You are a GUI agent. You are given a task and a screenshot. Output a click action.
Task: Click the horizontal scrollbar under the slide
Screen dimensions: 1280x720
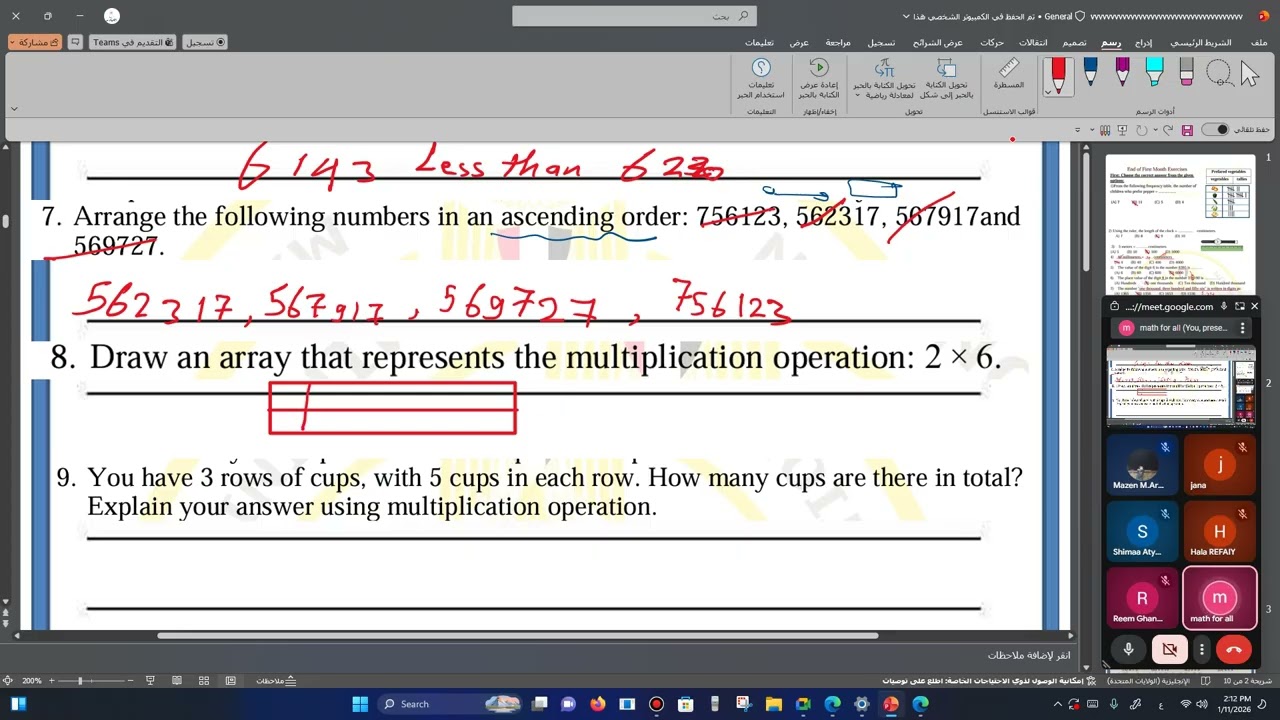518,636
